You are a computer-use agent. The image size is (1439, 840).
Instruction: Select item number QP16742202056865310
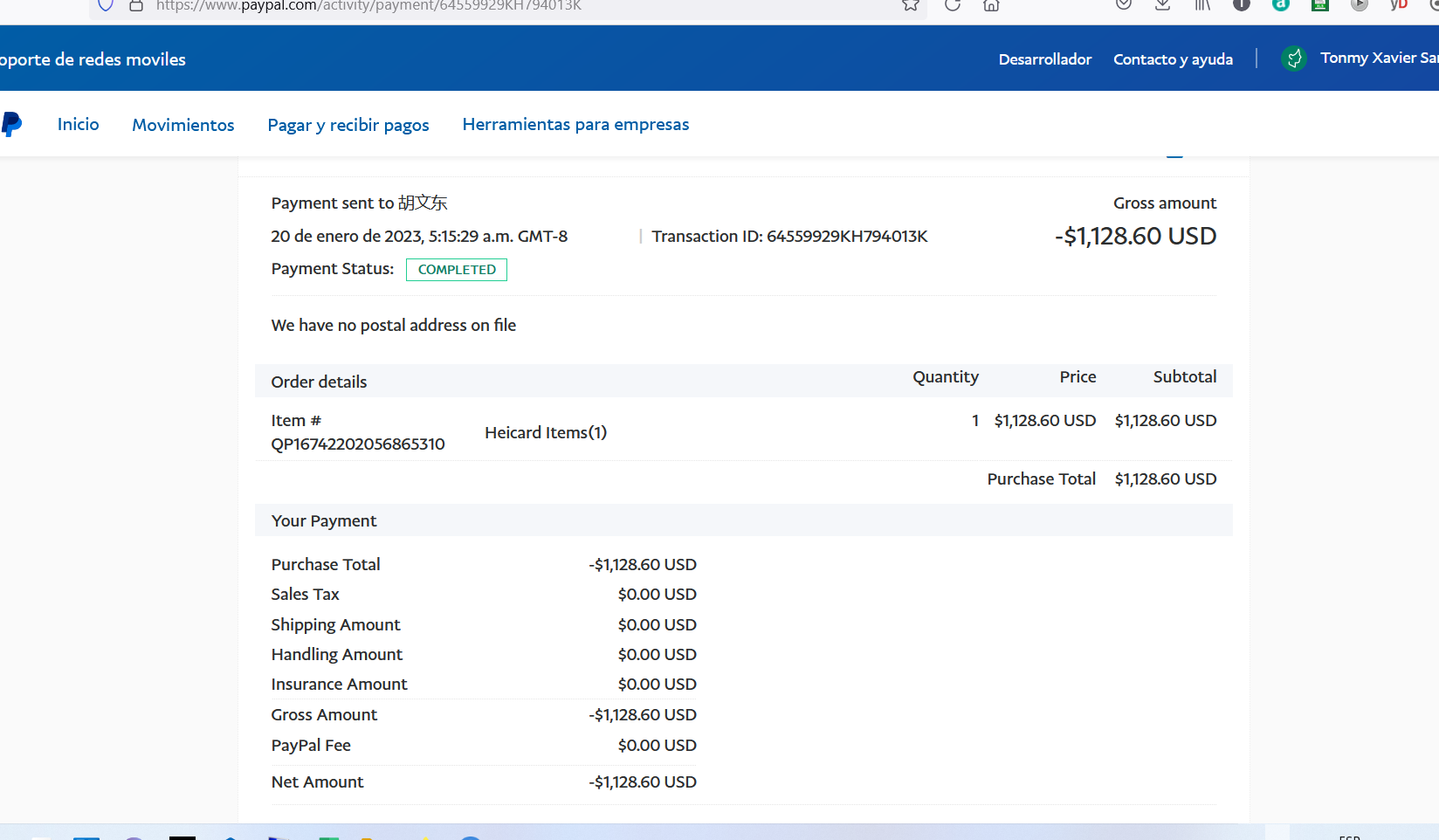(x=358, y=444)
